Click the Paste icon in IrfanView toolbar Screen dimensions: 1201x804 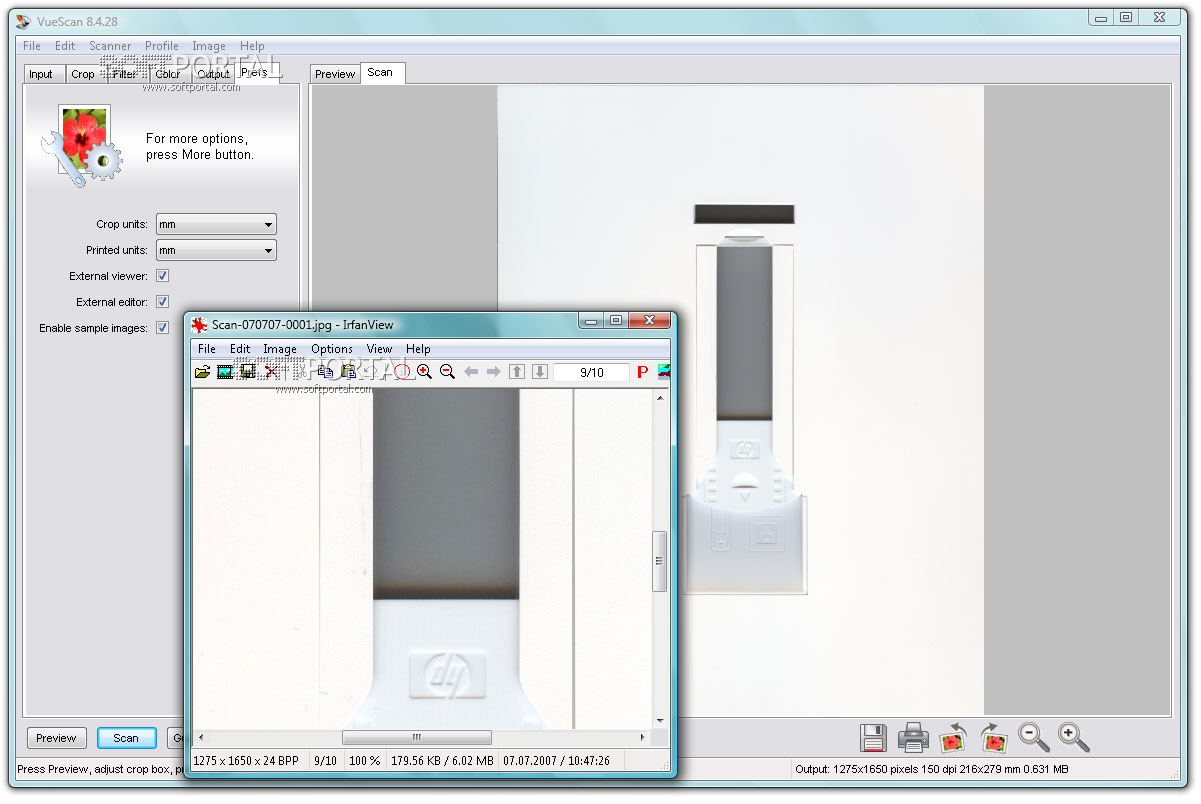click(348, 372)
